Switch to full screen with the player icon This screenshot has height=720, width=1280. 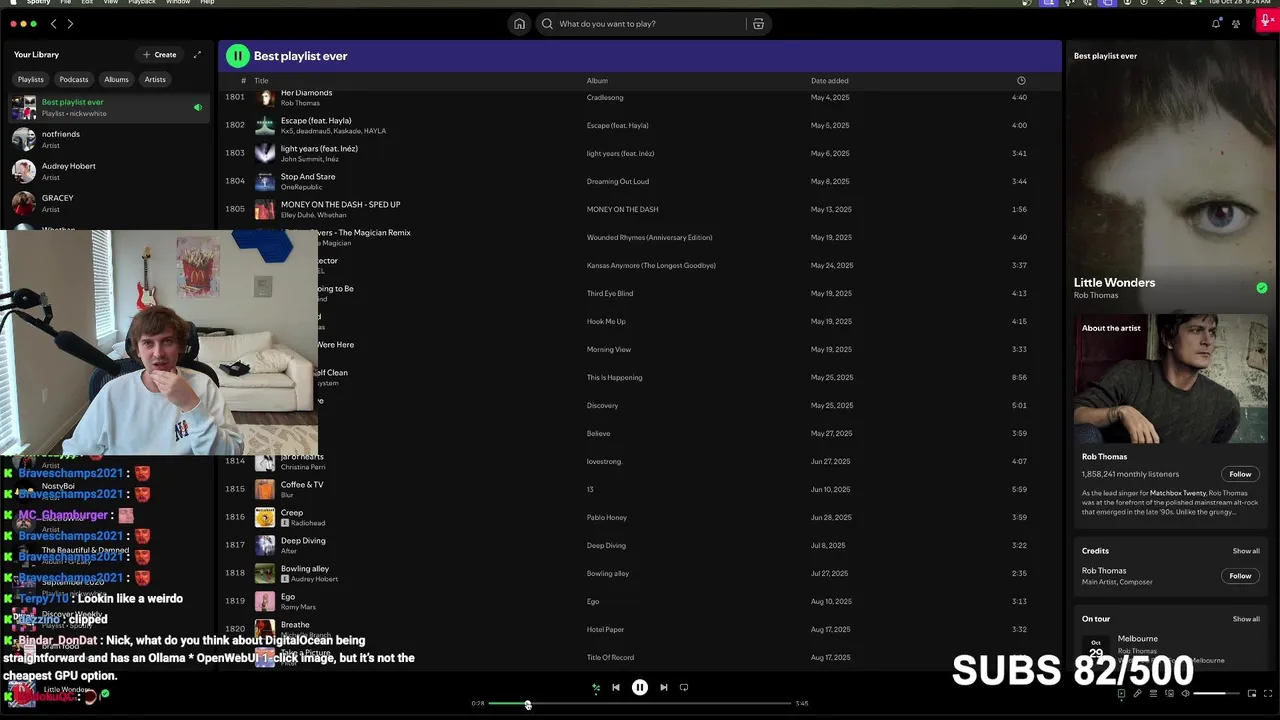1268,693
